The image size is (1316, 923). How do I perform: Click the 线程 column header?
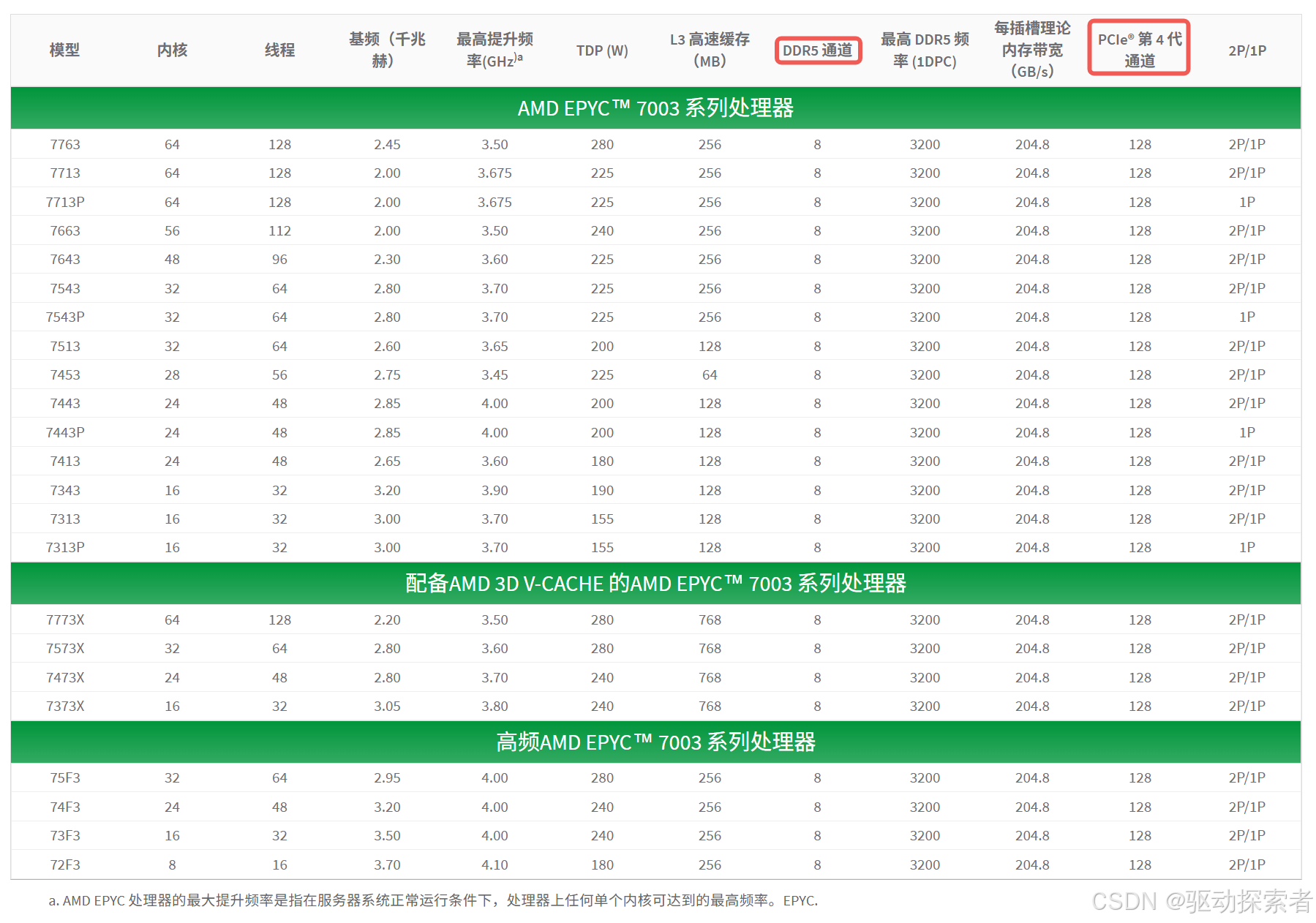[279, 50]
